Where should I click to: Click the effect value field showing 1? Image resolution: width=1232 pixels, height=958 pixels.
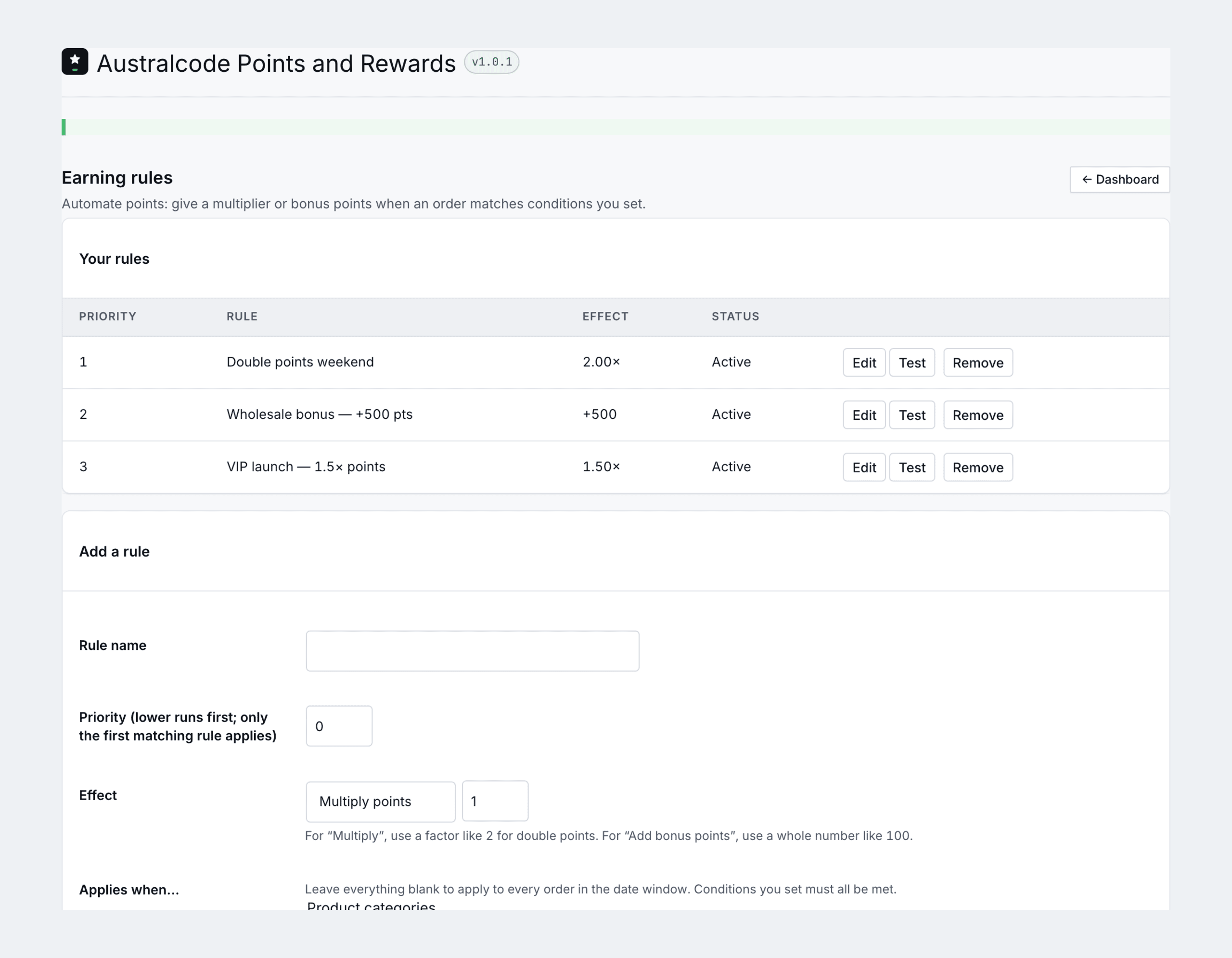[495, 801]
